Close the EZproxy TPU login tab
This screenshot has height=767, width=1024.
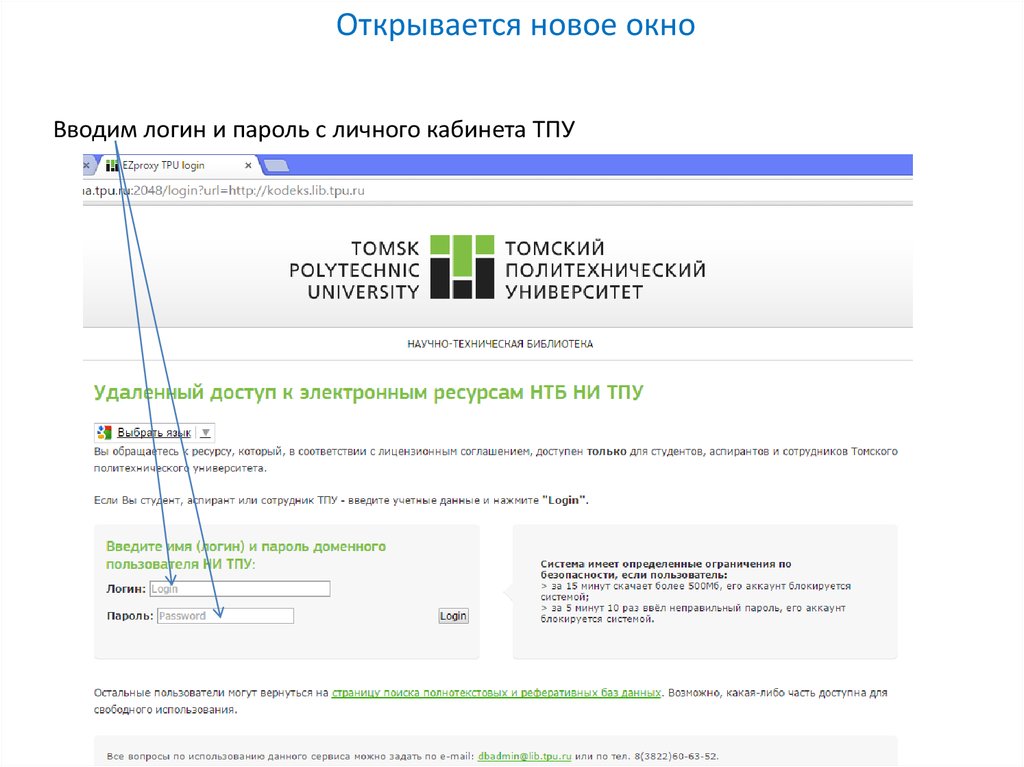[248, 166]
